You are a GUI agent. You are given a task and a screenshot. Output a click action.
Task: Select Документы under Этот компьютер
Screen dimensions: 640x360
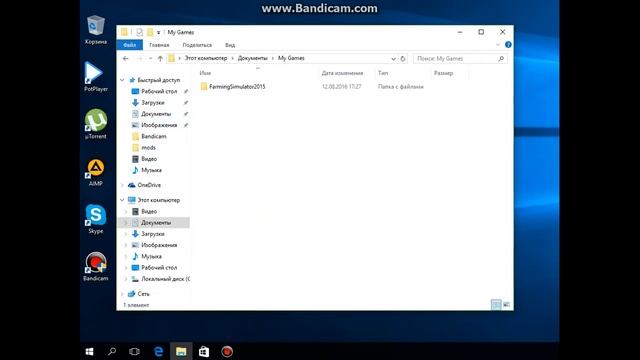pyautogui.click(x=156, y=223)
